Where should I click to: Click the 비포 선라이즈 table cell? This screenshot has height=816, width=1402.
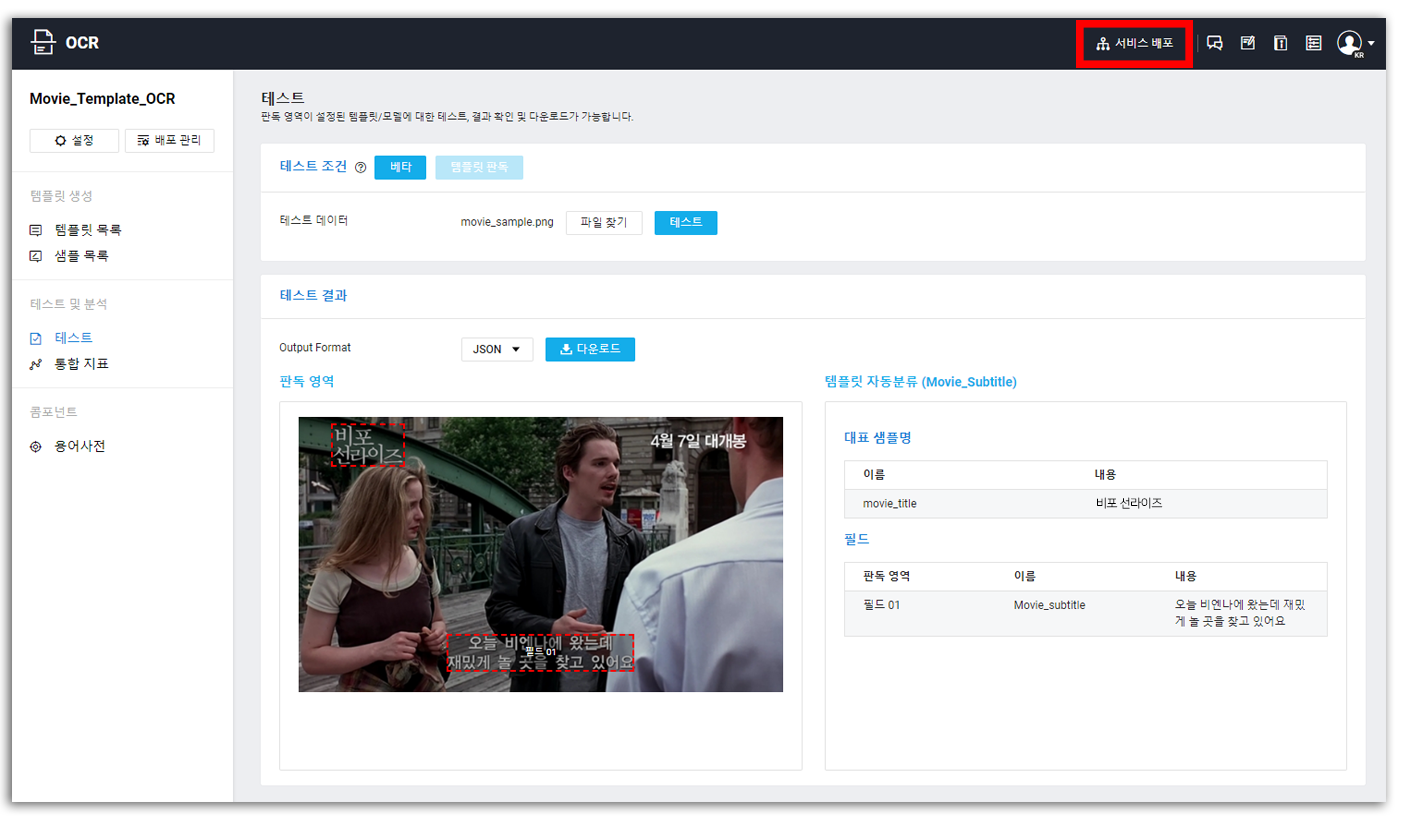pos(1129,504)
